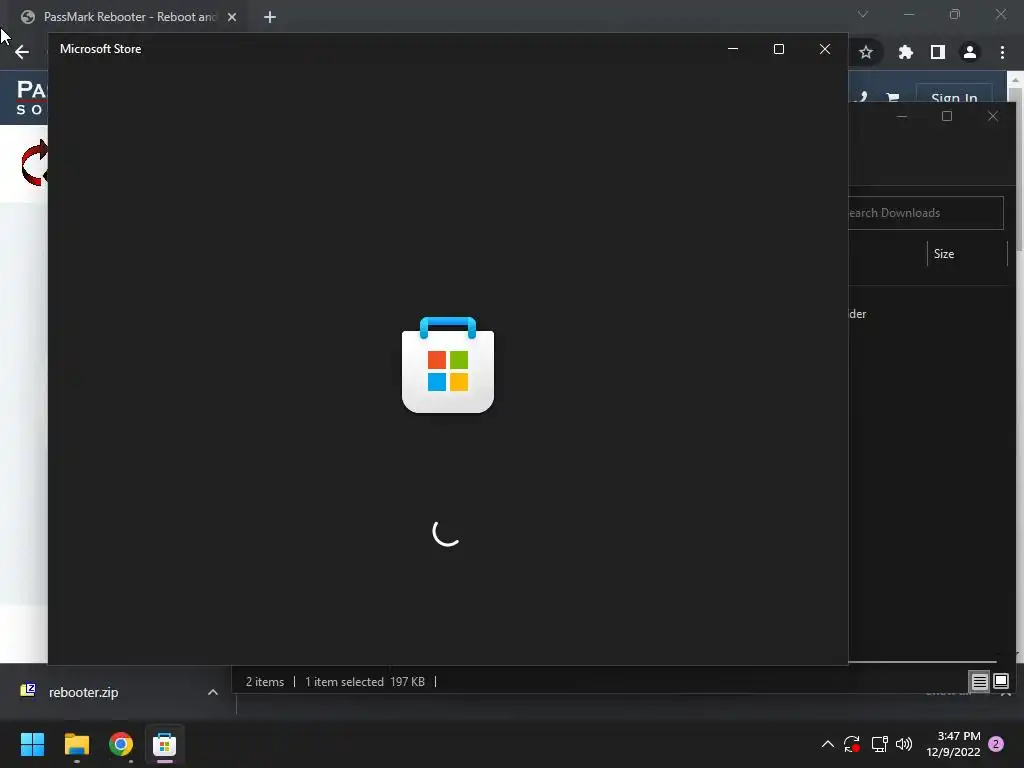Click the Microsoft Store taskbar icon
This screenshot has height=768, width=1024.
[165, 744]
